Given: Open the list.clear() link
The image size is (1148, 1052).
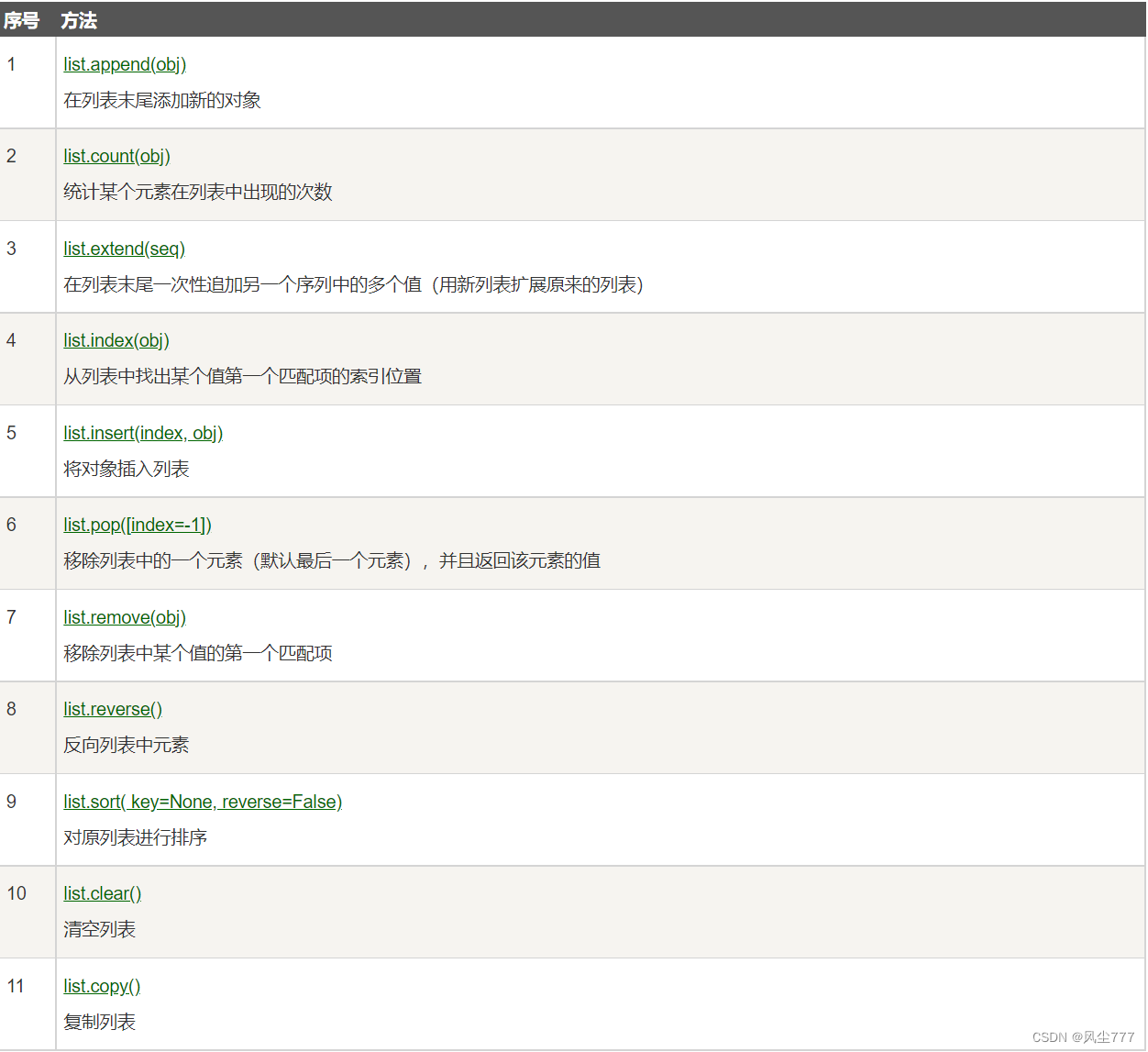Looking at the screenshot, I should tap(103, 894).
